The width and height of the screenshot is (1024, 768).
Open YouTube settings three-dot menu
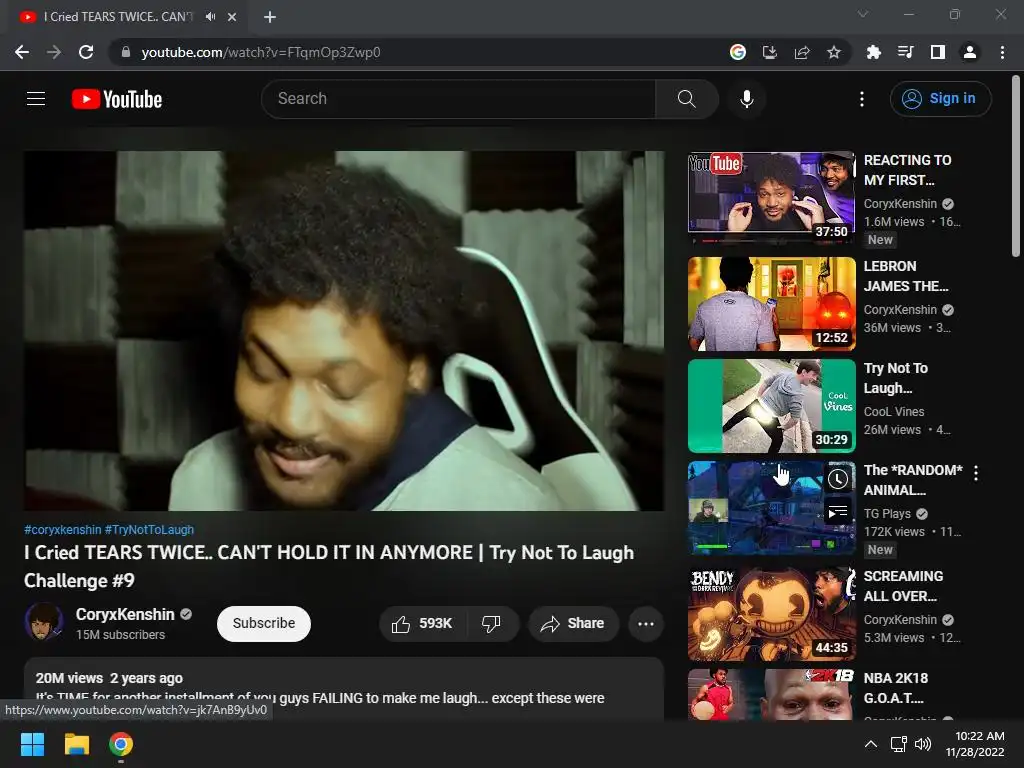[x=861, y=99]
